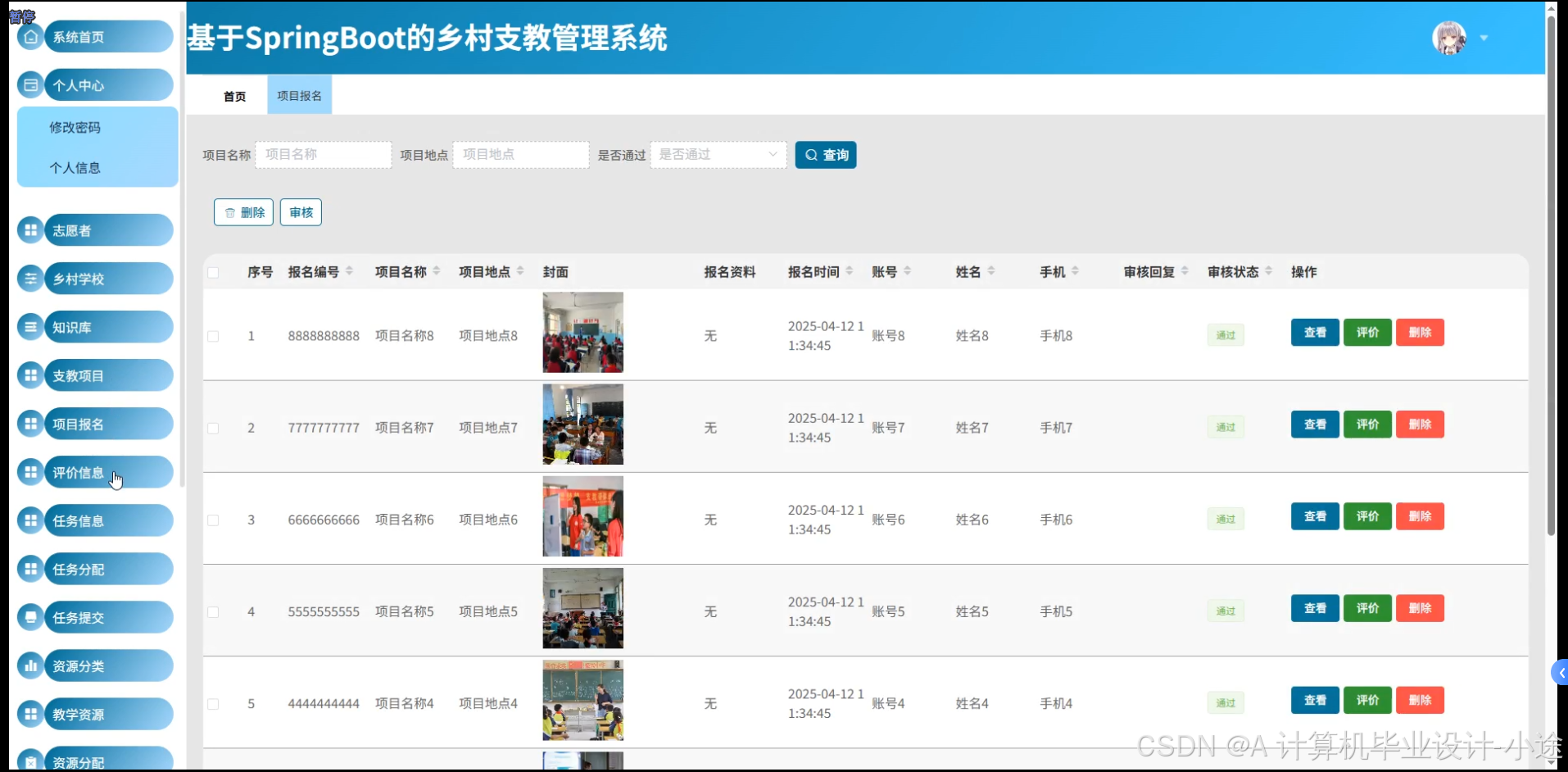The width and height of the screenshot is (1568, 772).
Task: Click the chart icon beside 资源分类
Action: [30, 665]
